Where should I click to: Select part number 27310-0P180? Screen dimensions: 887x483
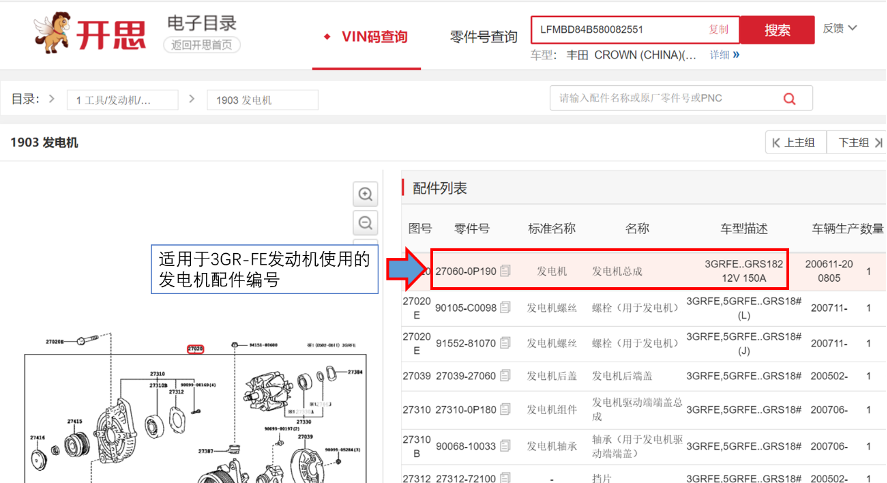466,409
